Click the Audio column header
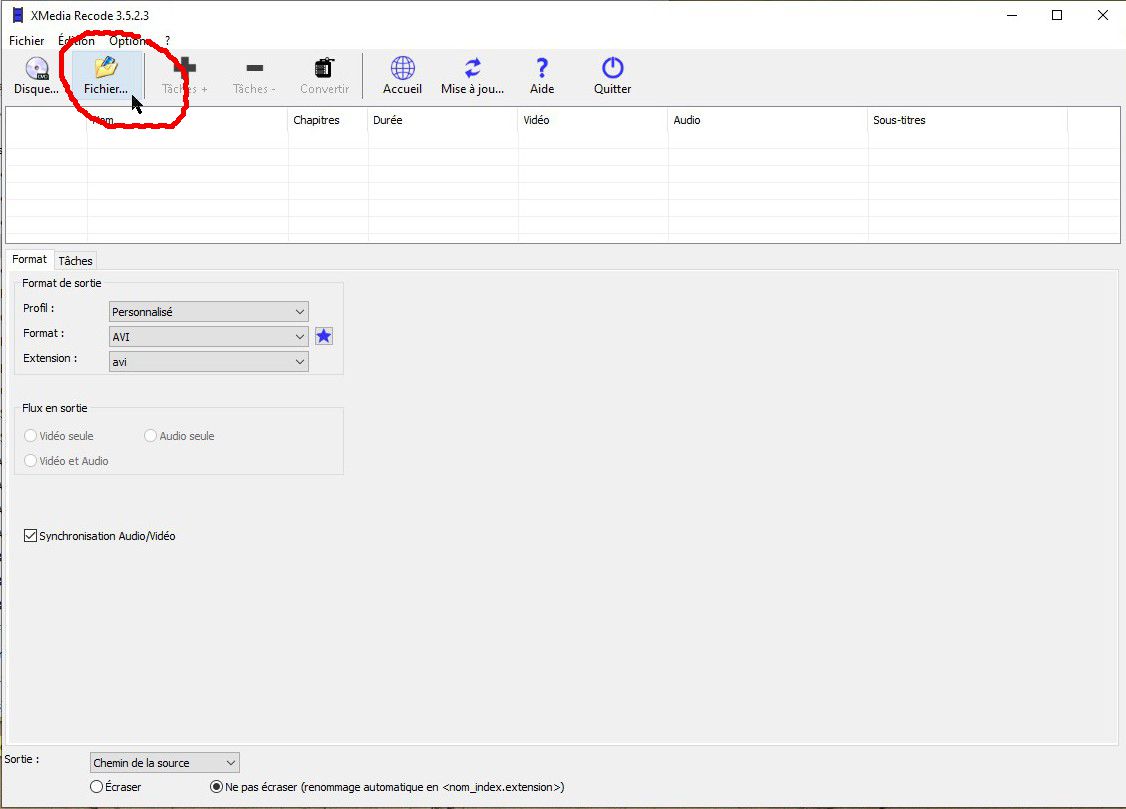Image resolution: width=1126 pixels, height=809 pixels. coord(768,120)
